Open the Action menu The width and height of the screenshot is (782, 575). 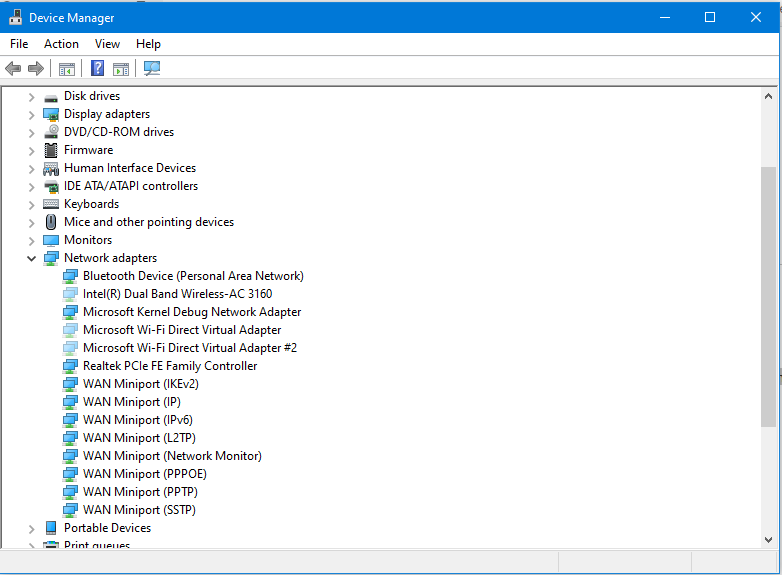click(61, 44)
